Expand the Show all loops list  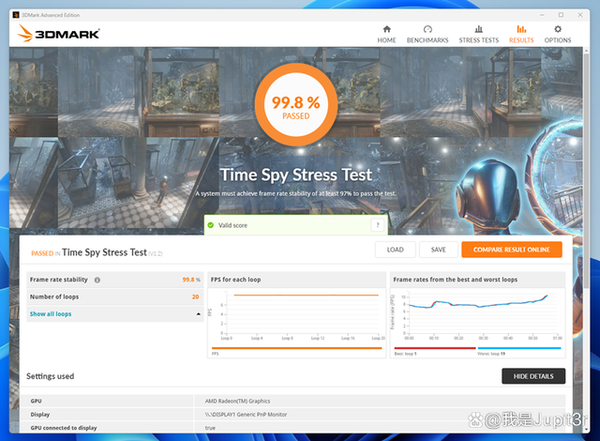tap(50, 314)
